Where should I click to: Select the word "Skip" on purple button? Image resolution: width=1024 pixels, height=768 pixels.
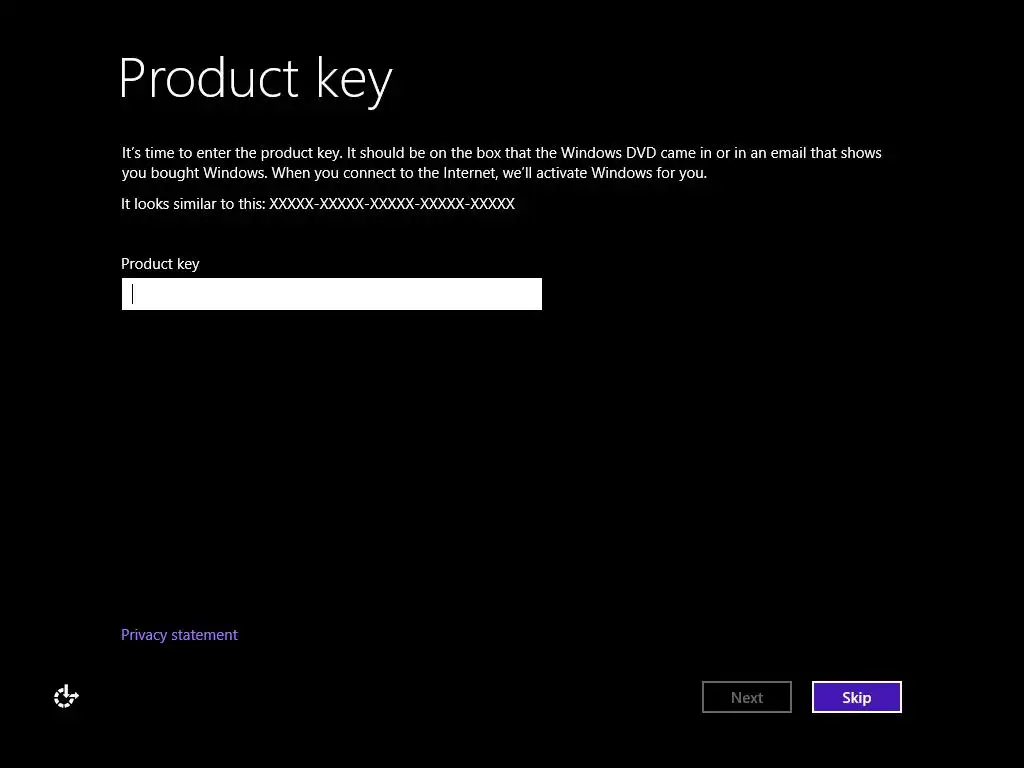point(856,698)
